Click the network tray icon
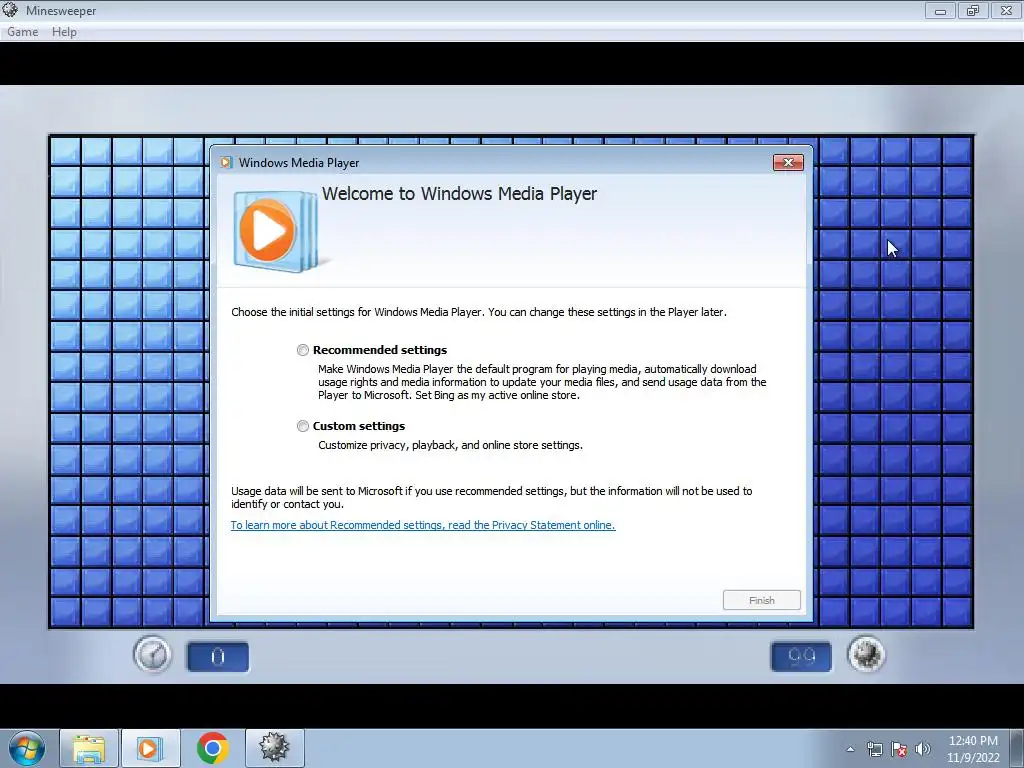 coord(874,750)
